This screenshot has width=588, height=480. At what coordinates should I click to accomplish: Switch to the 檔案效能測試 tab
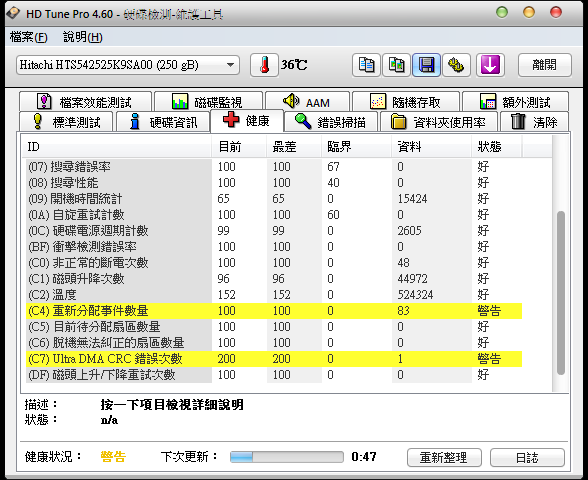click(x=86, y=102)
